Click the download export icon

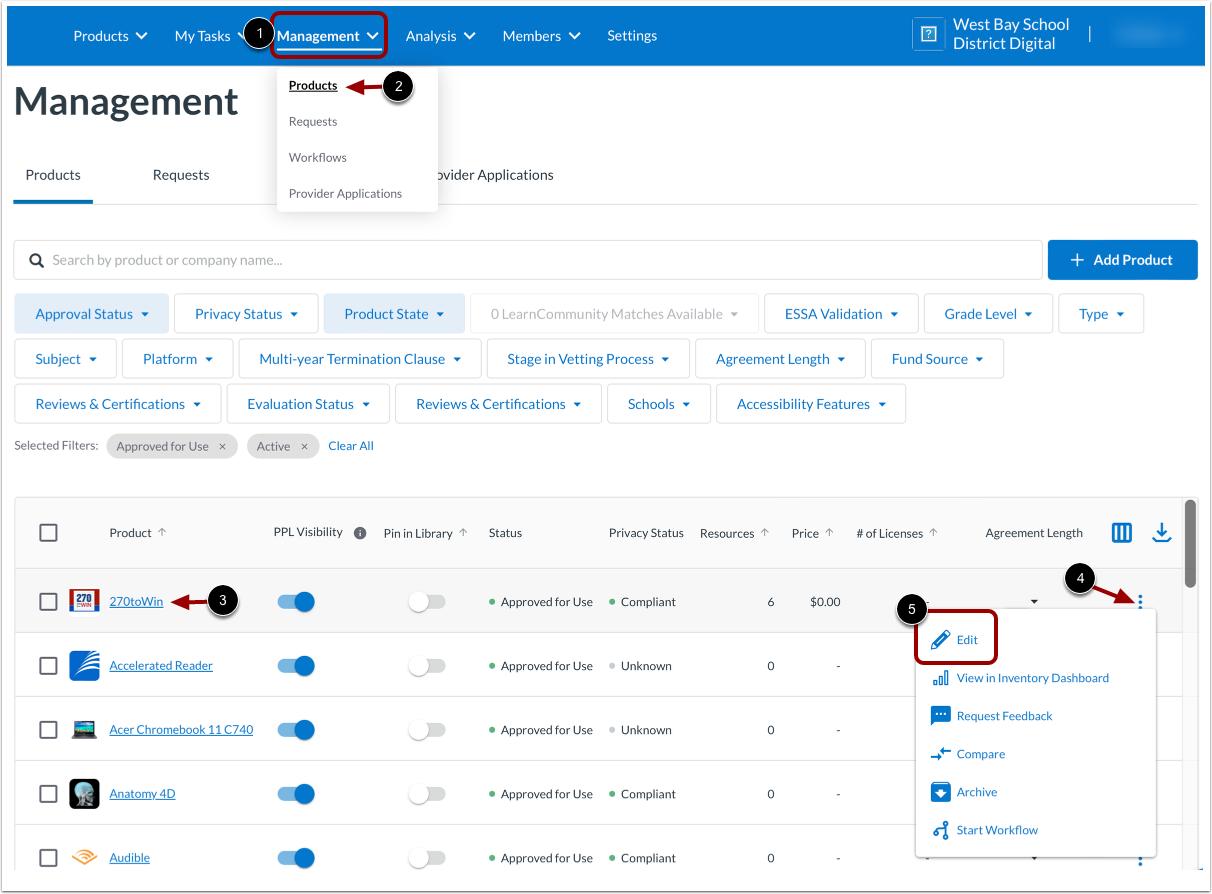coord(1161,533)
